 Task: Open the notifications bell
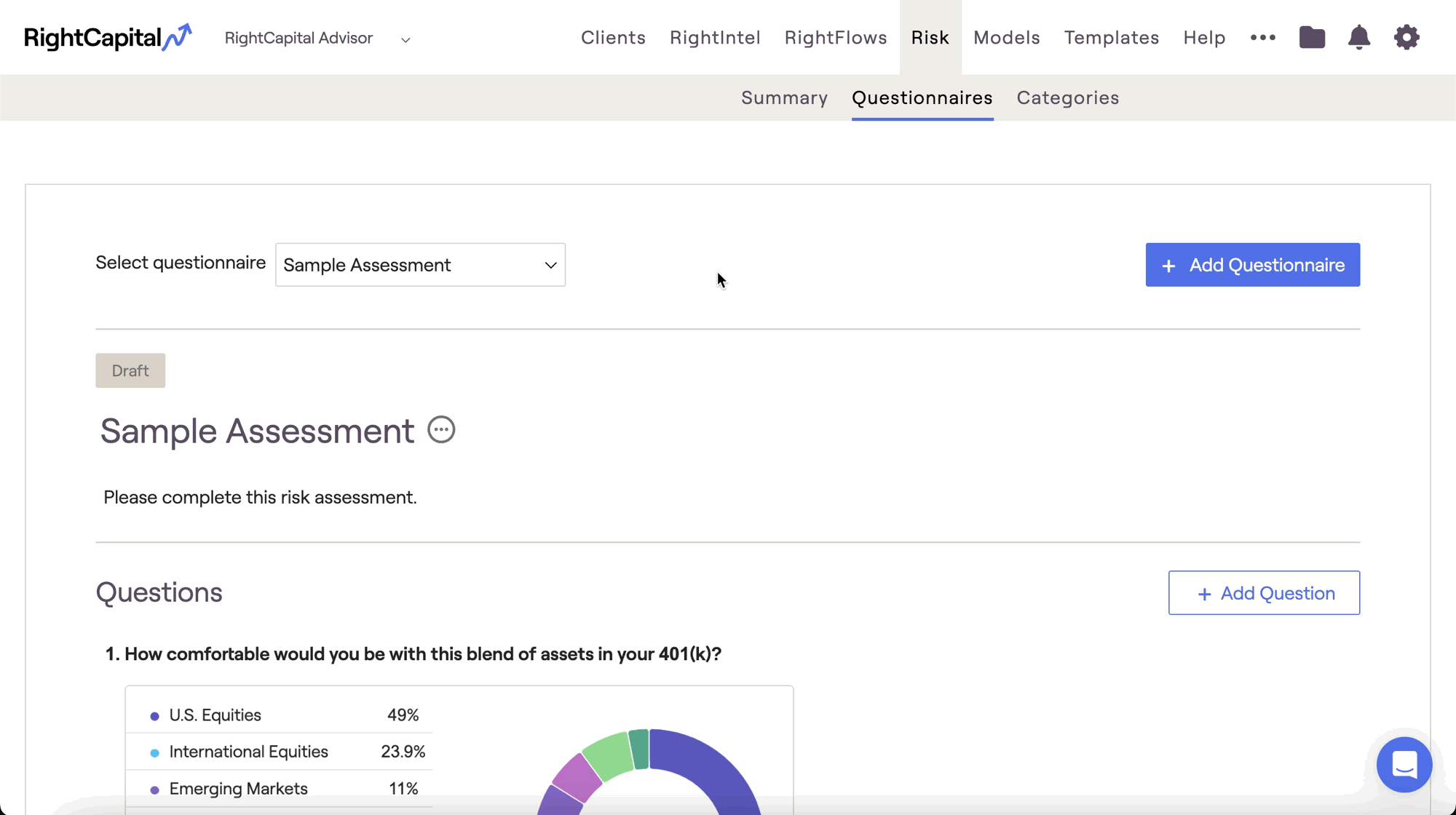1359,37
